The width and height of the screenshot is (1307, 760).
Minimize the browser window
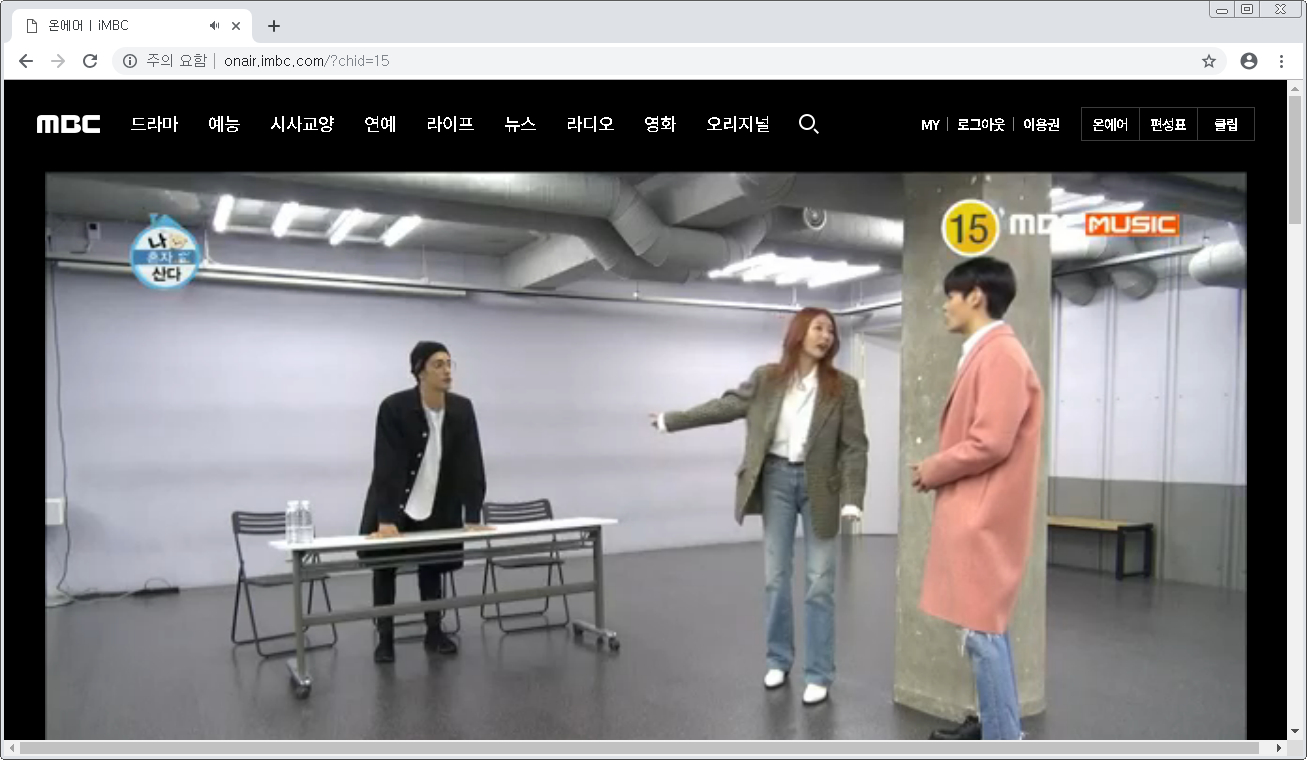point(1222,9)
